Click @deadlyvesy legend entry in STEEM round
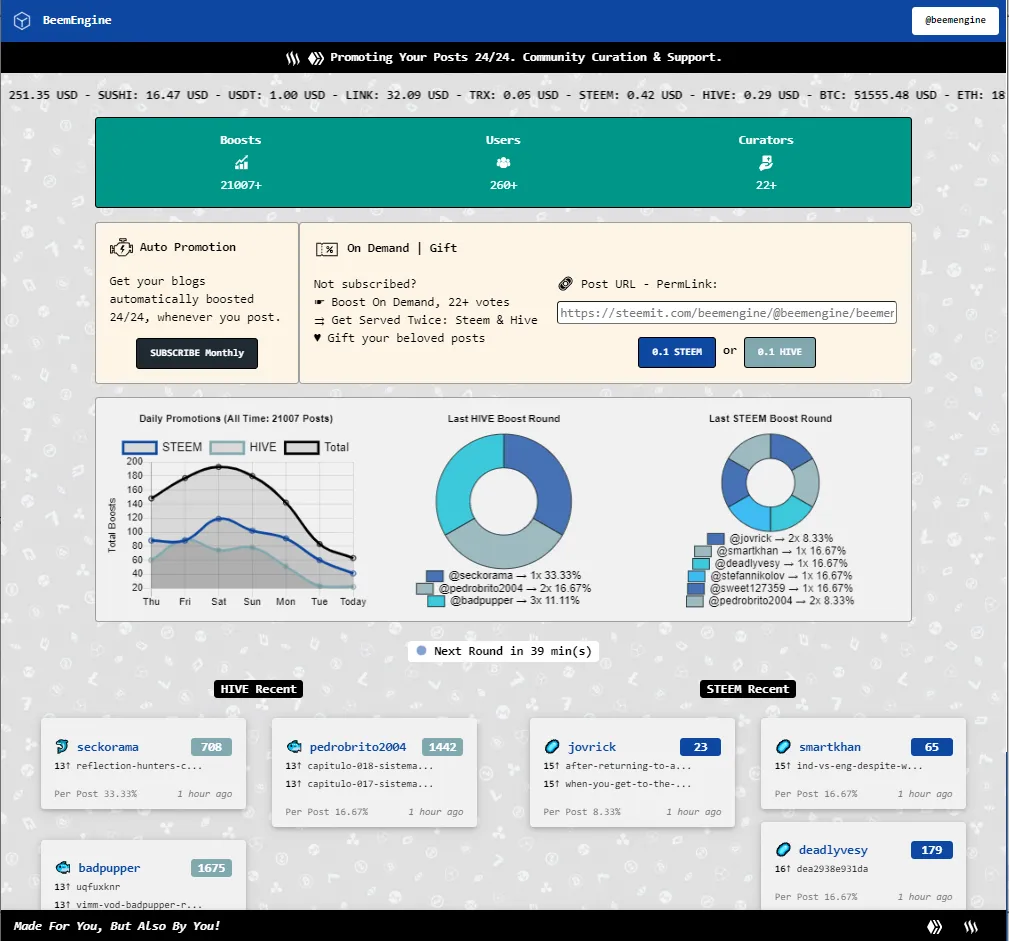This screenshot has height=941, width=1009. tap(770, 563)
